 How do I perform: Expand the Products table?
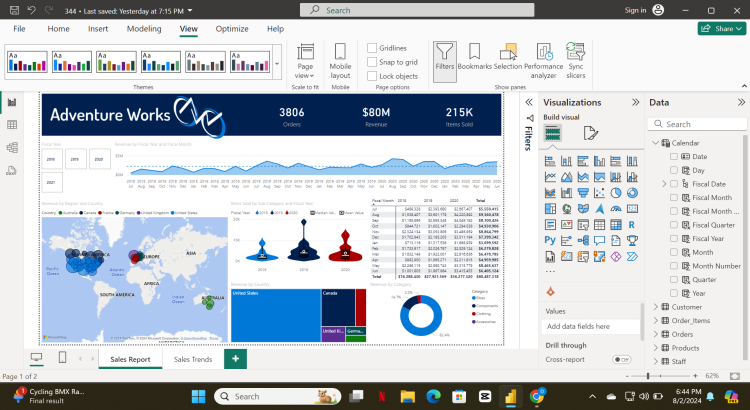[x=656, y=348]
